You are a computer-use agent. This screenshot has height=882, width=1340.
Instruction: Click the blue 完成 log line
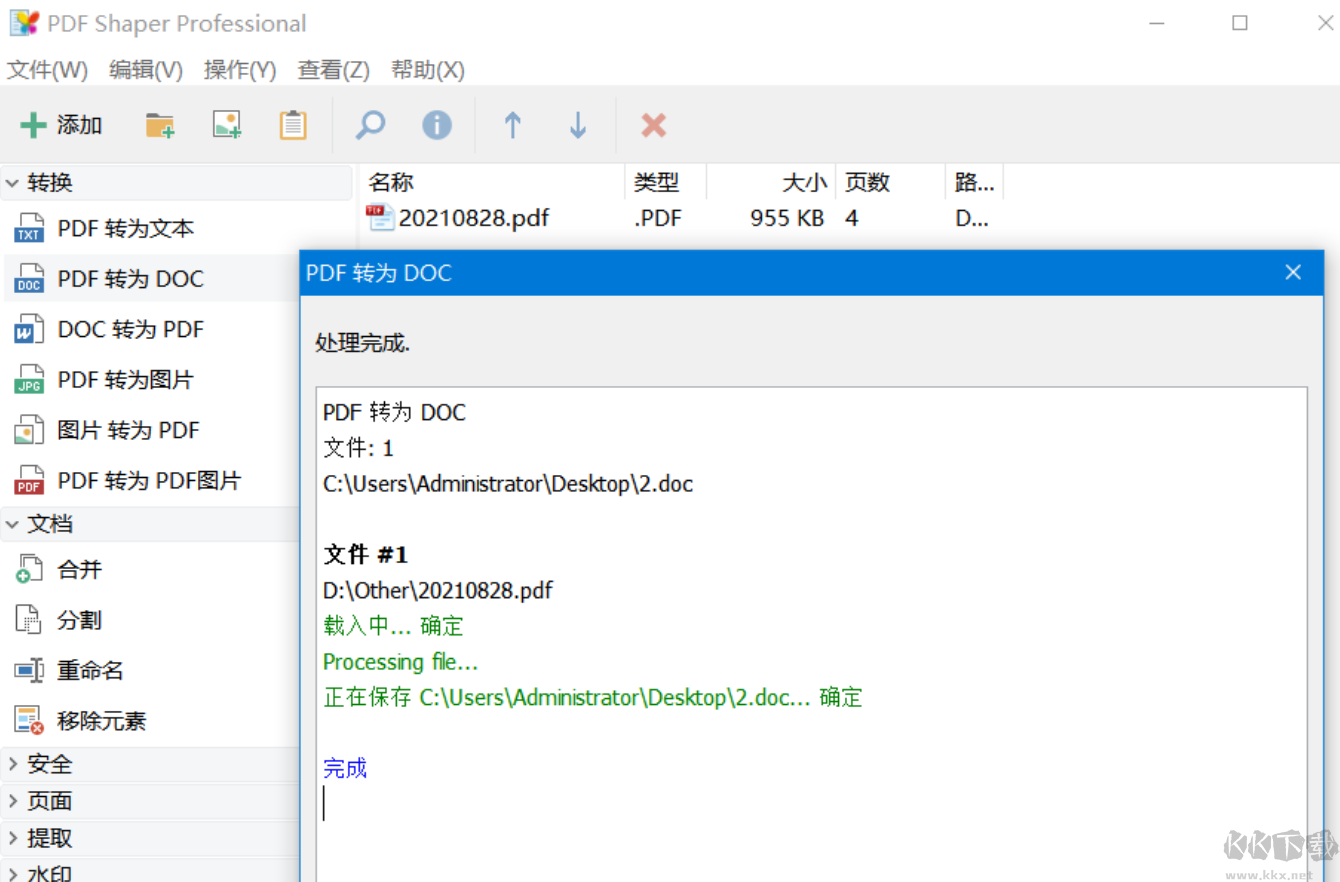coord(345,768)
